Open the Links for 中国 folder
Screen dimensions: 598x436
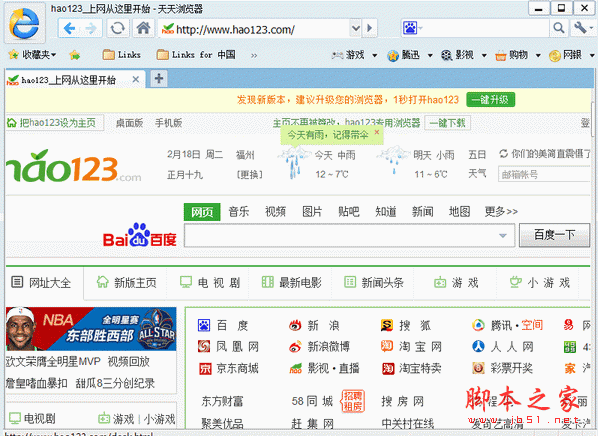196,55
